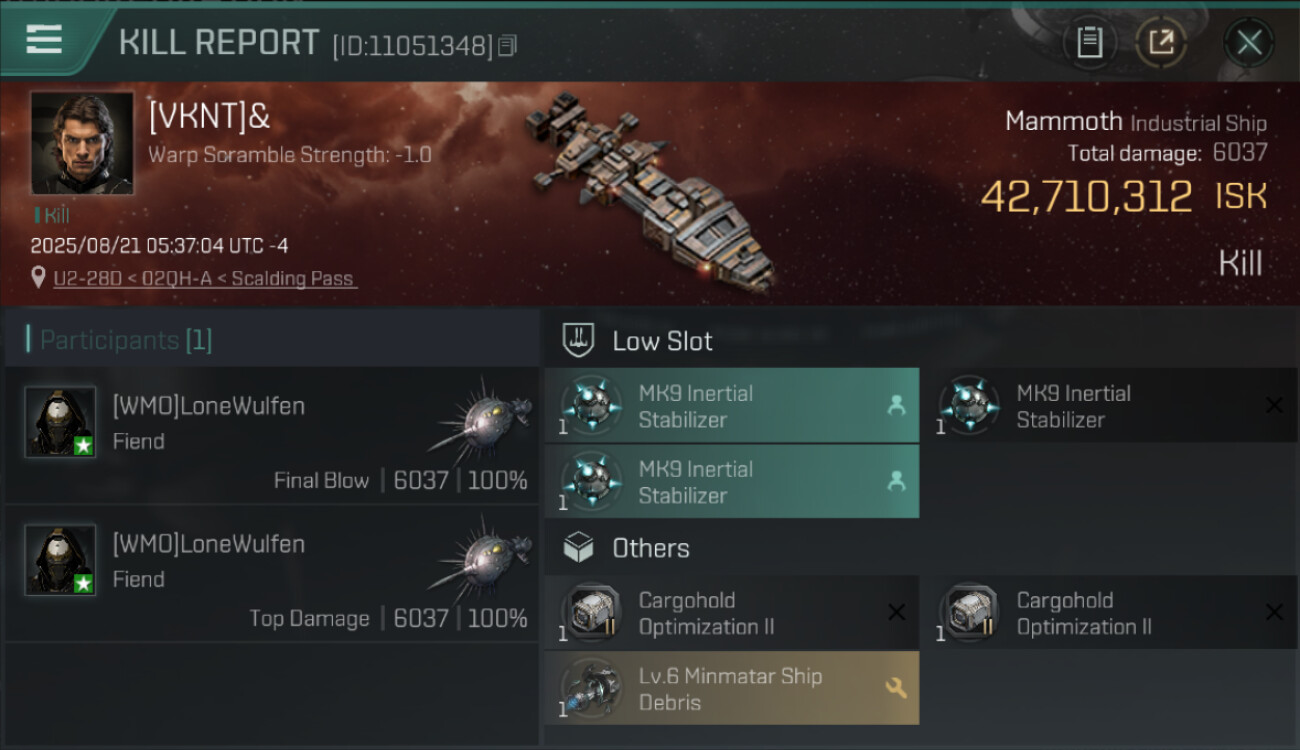Select the Low Slot section header
Image resolution: width=1300 pixels, height=750 pixels.
click(662, 341)
